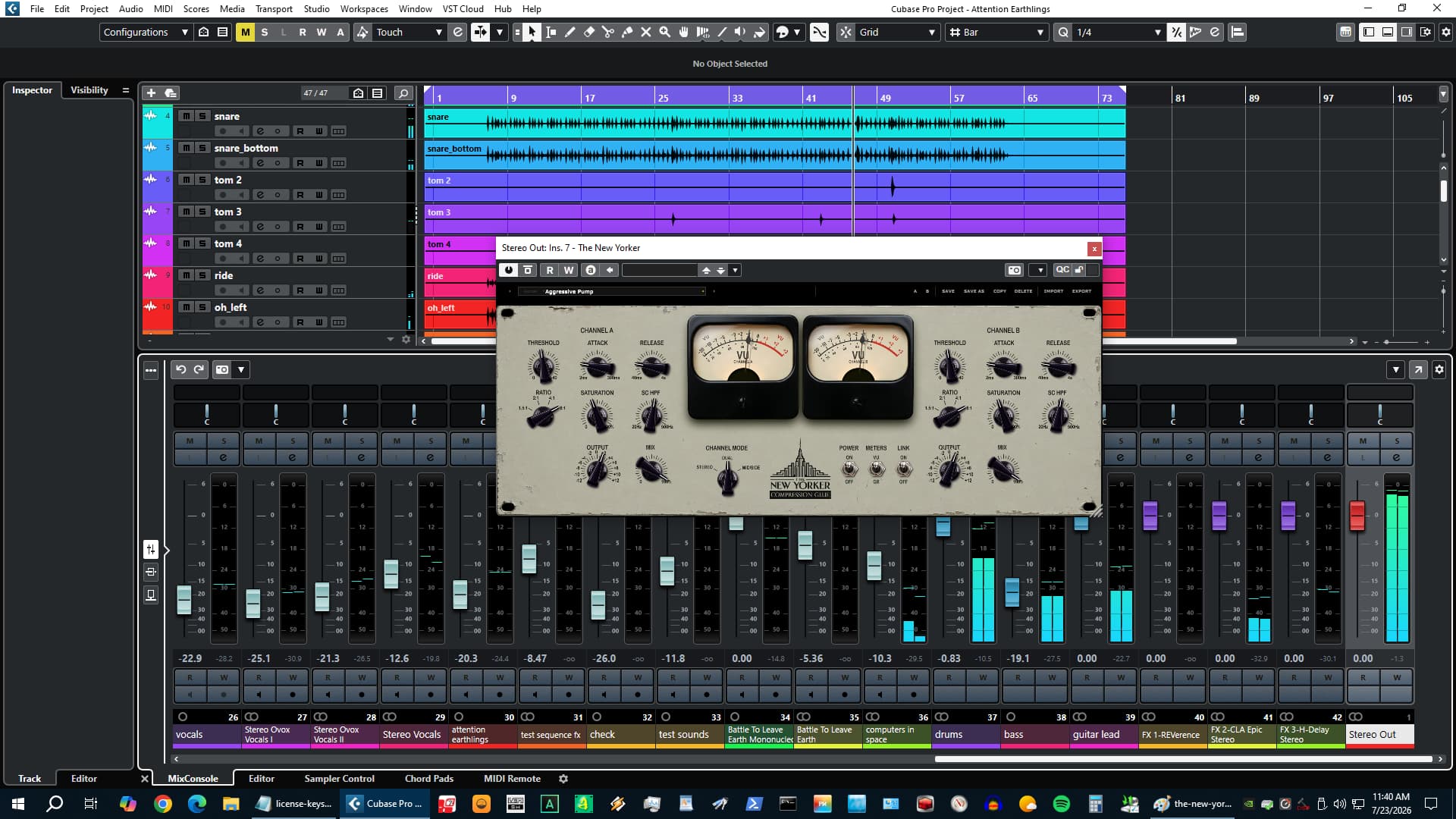Click the FX 1-REVerence purple fader
Image resolution: width=1456 pixels, height=819 pixels.
tap(1150, 516)
